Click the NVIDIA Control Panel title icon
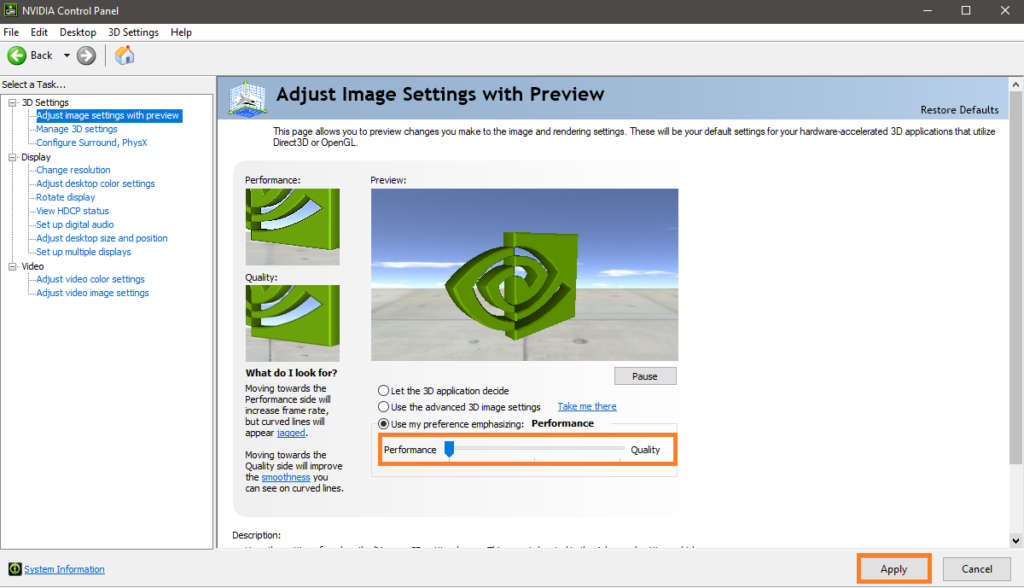This screenshot has width=1024, height=588. (x=10, y=10)
